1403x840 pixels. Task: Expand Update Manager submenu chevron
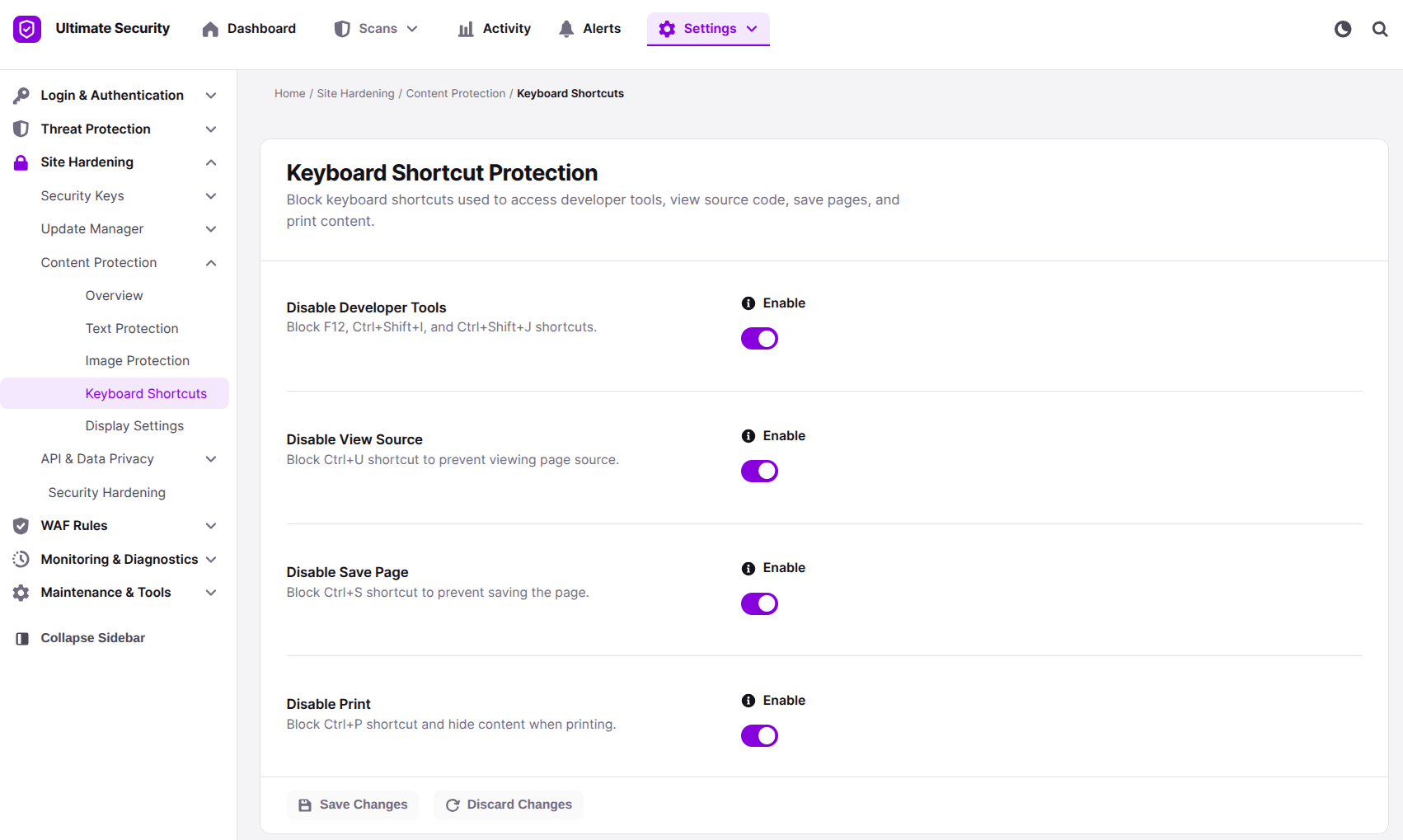point(211,229)
